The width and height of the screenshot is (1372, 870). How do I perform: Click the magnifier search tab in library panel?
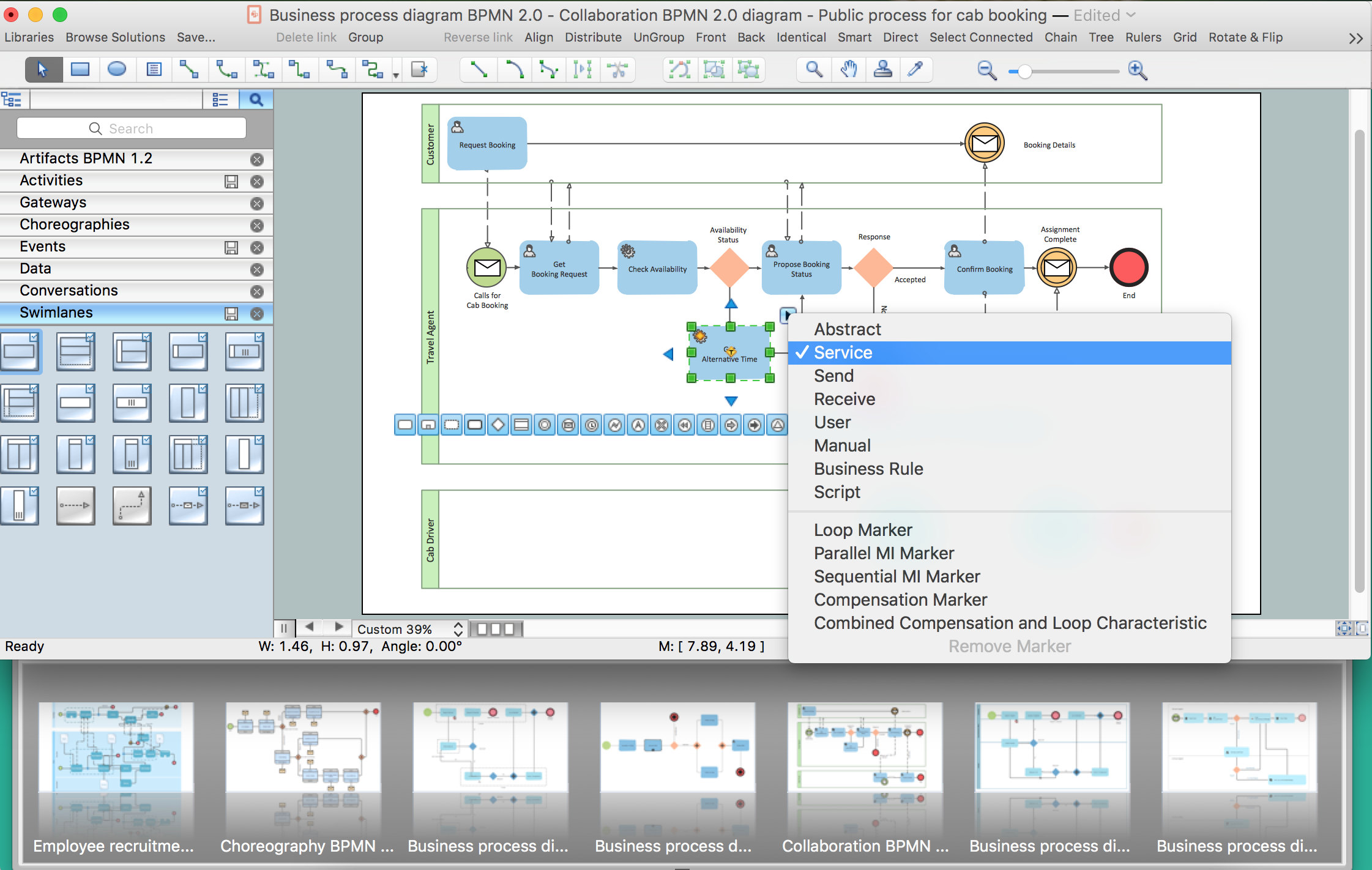pos(256,100)
